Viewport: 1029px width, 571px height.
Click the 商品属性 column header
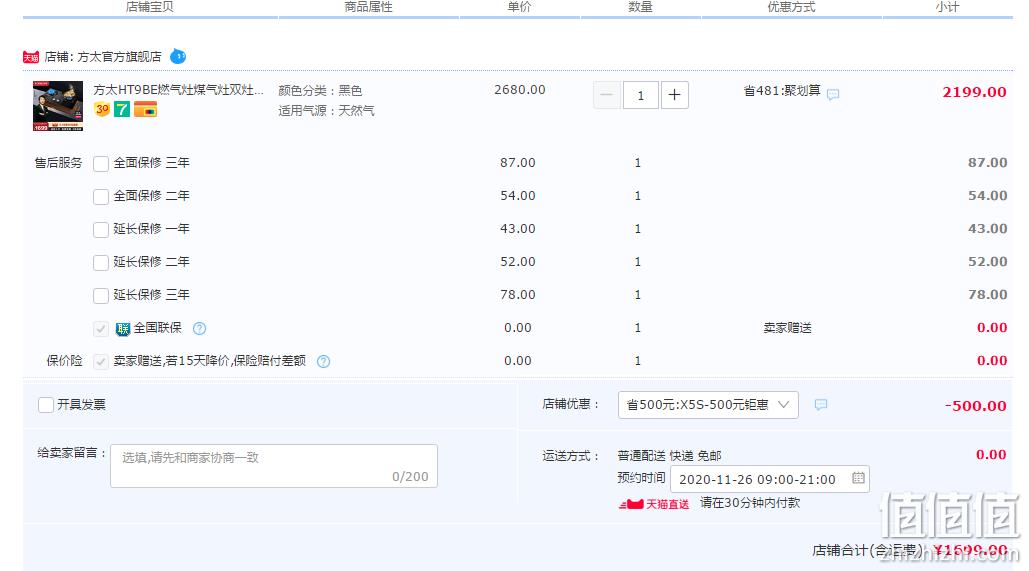(x=368, y=7)
